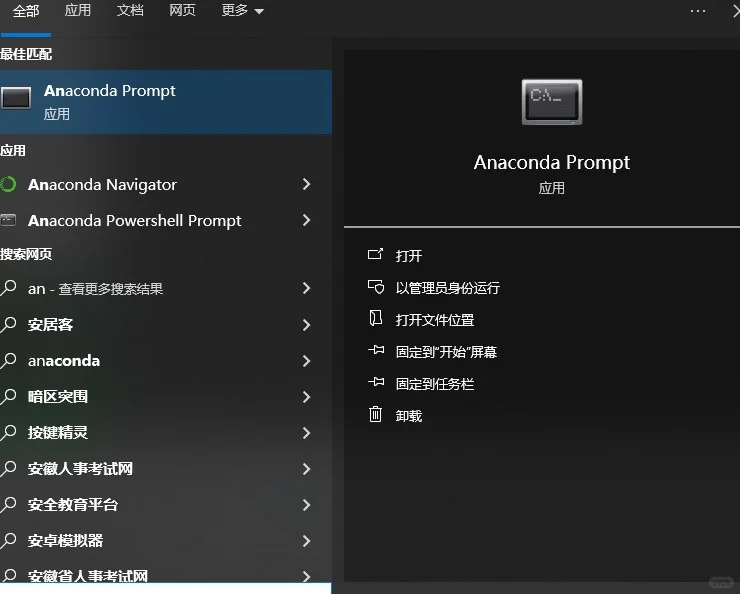Select the 安徽人事考试网 web suggestion

point(166,469)
